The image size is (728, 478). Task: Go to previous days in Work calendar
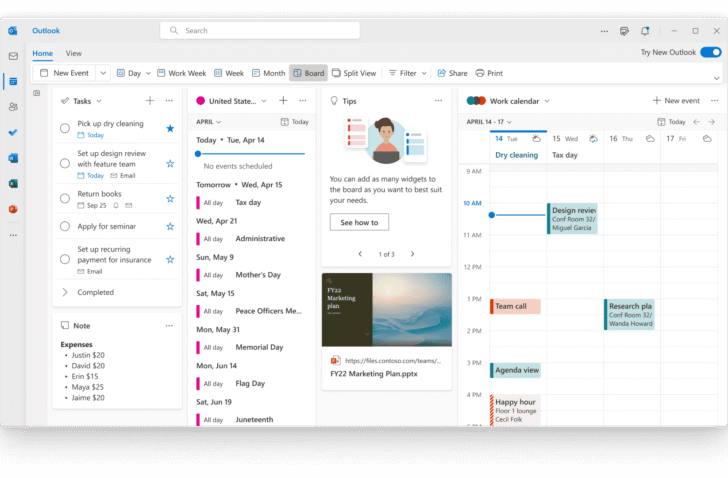tap(696, 122)
